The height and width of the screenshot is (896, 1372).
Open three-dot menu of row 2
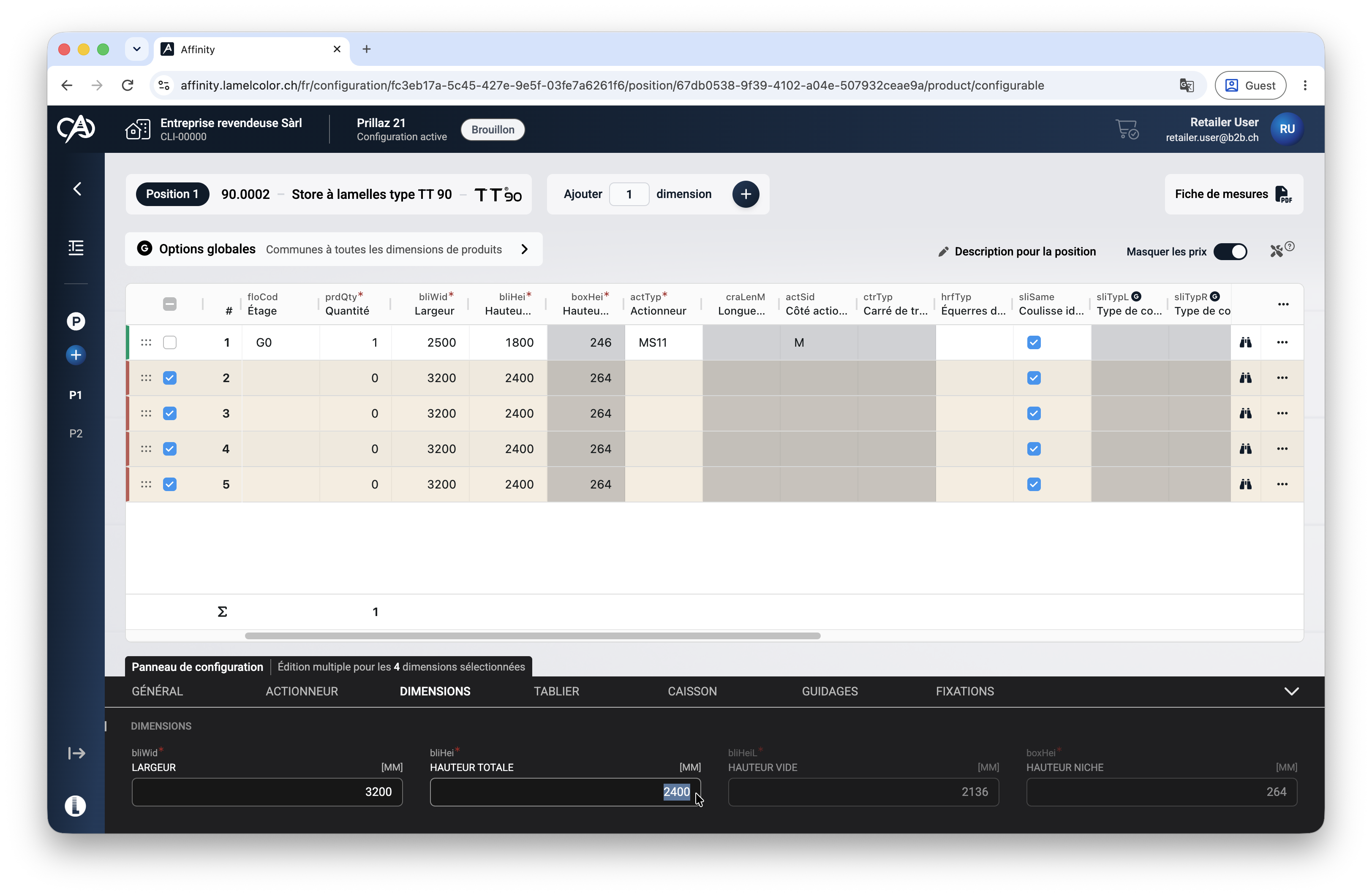pos(1282,378)
